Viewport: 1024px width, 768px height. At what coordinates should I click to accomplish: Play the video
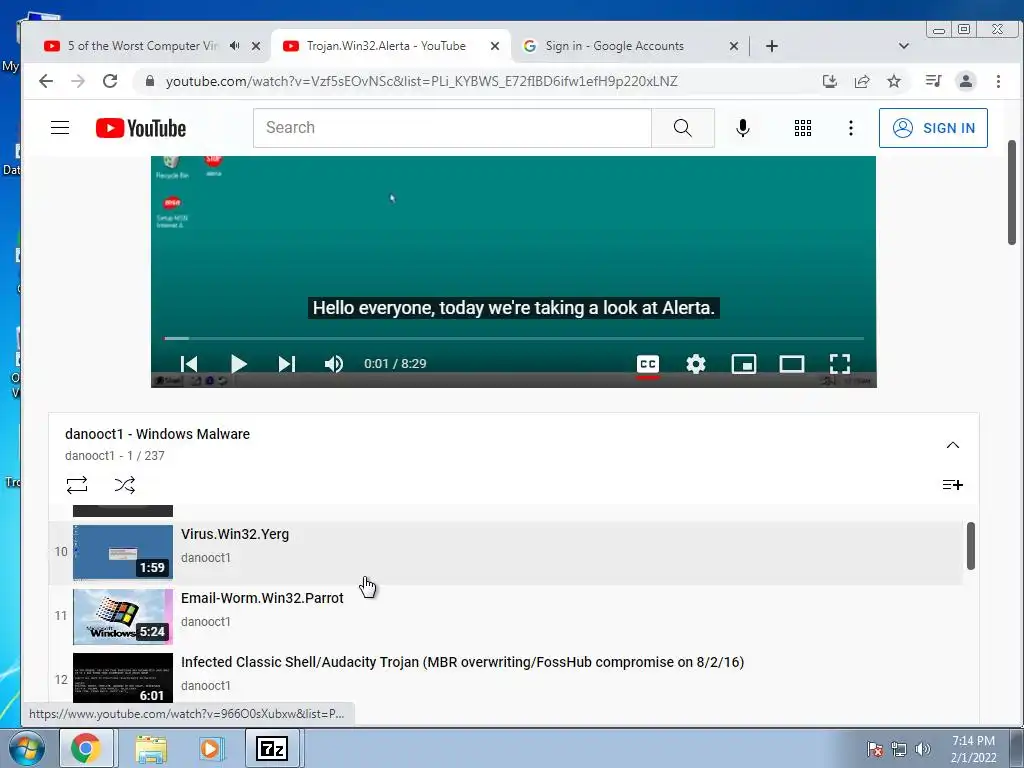(x=238, y=364)
